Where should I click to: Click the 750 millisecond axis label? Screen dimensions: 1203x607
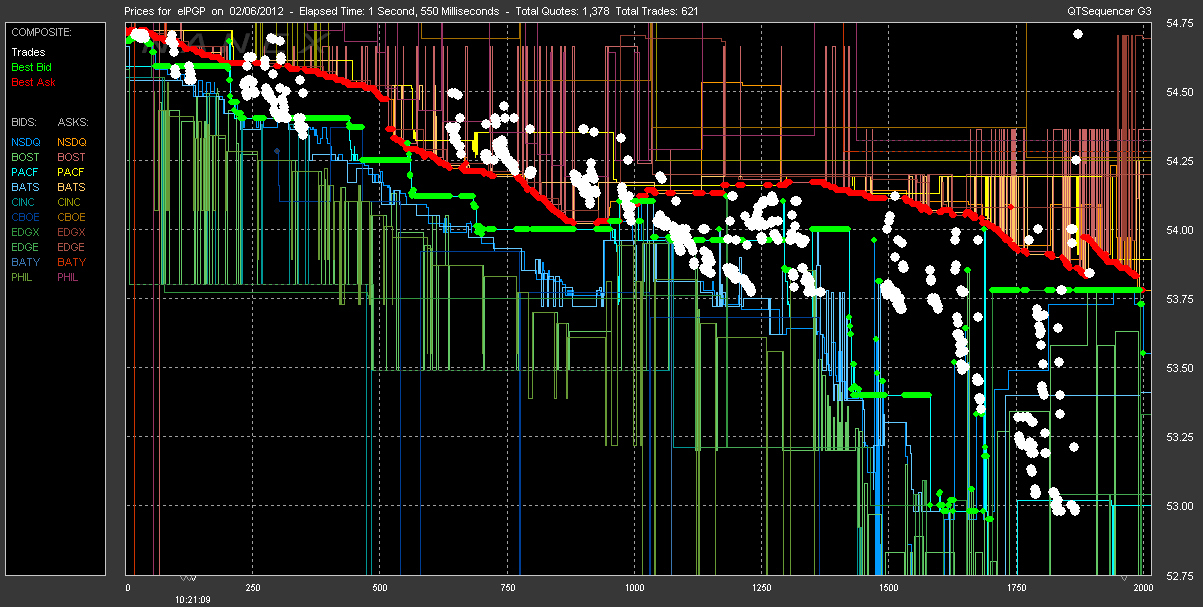(507, 589)
